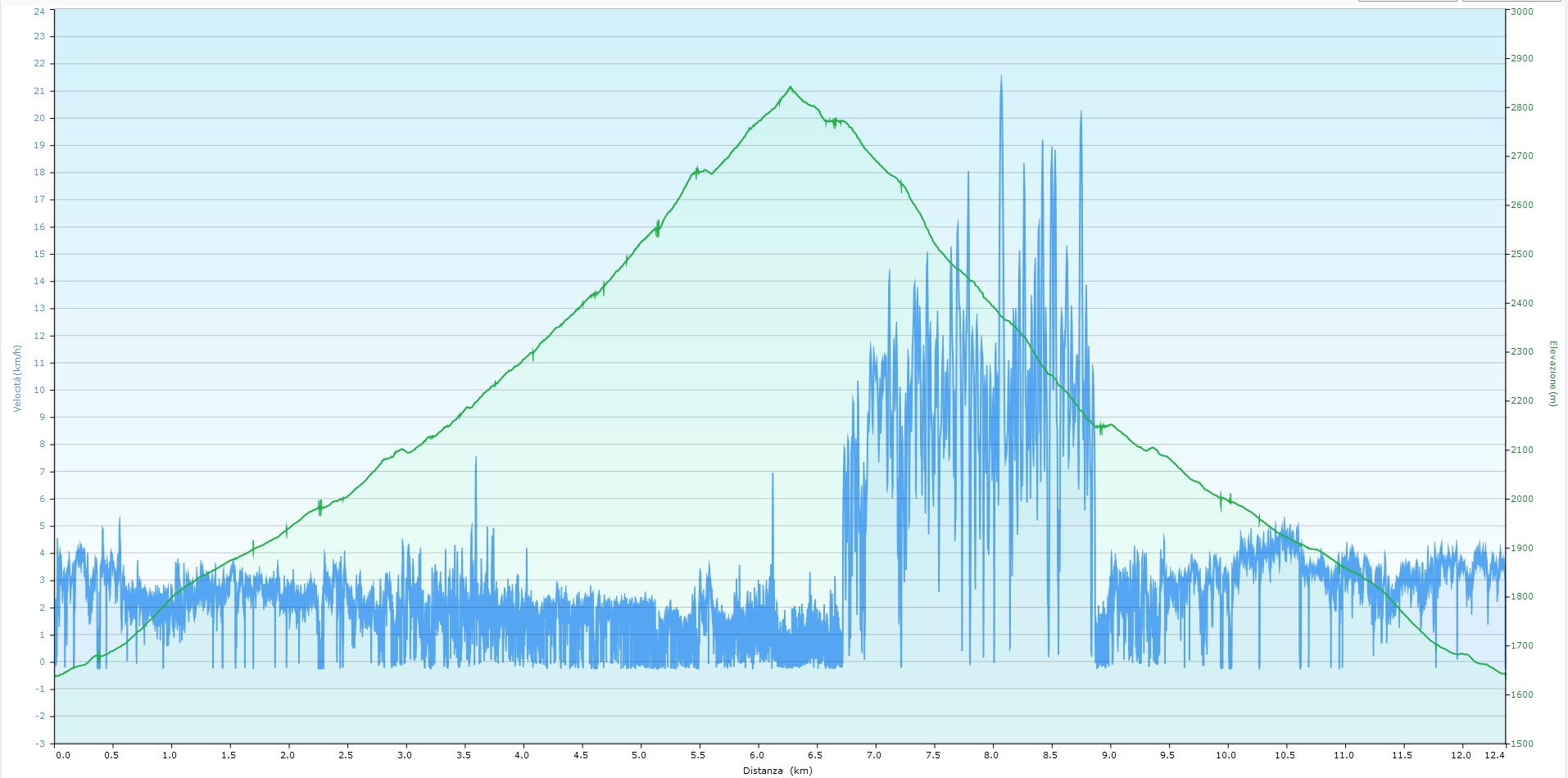1568x778 pixels.
Task: Click the 2500 label on elevation axis
Action: tap(1522, 255)
